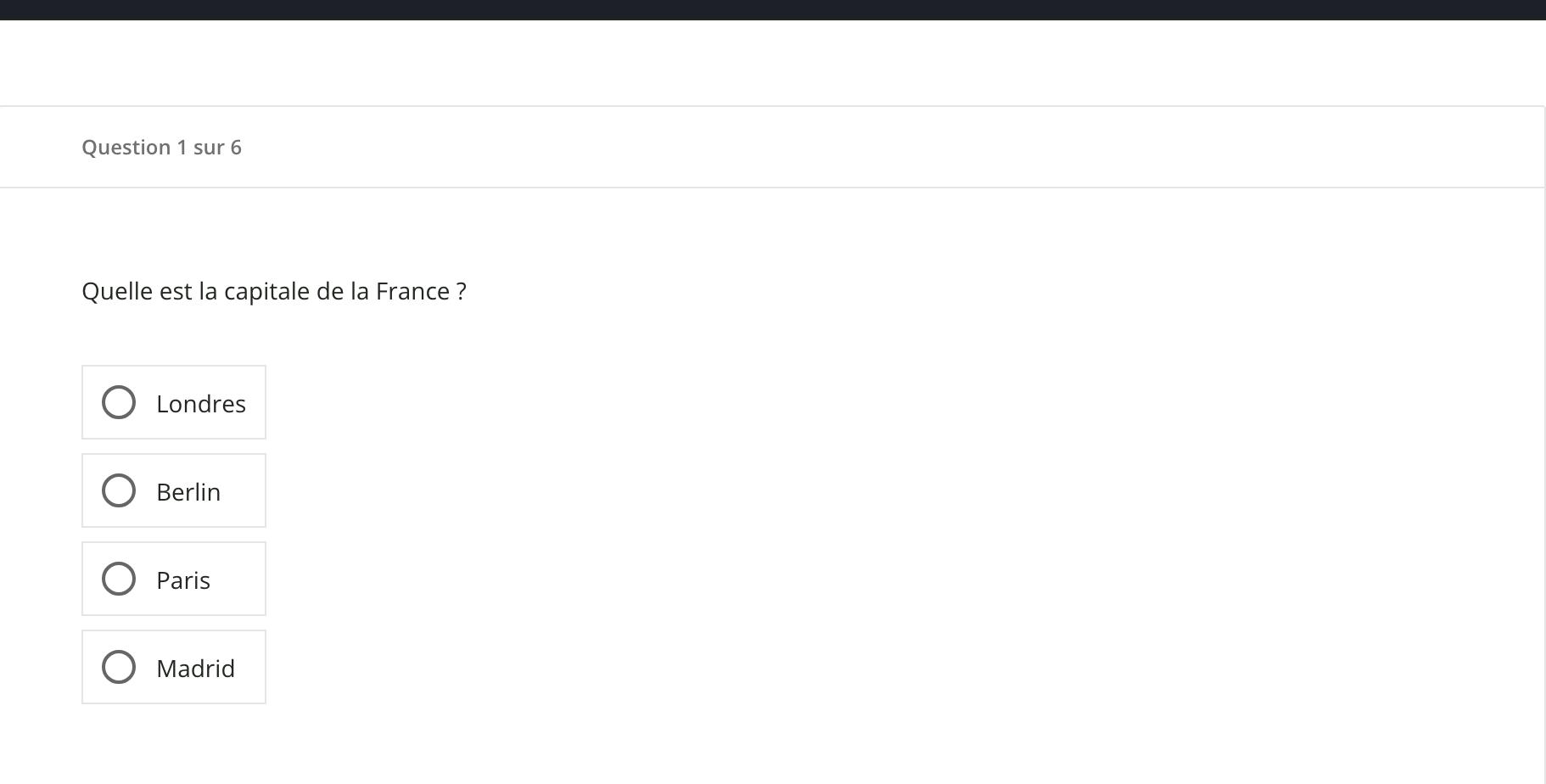Pick the Madrid radio button
The width and height of the screenshot is (1546, 784).
click(x=119, y=668)
